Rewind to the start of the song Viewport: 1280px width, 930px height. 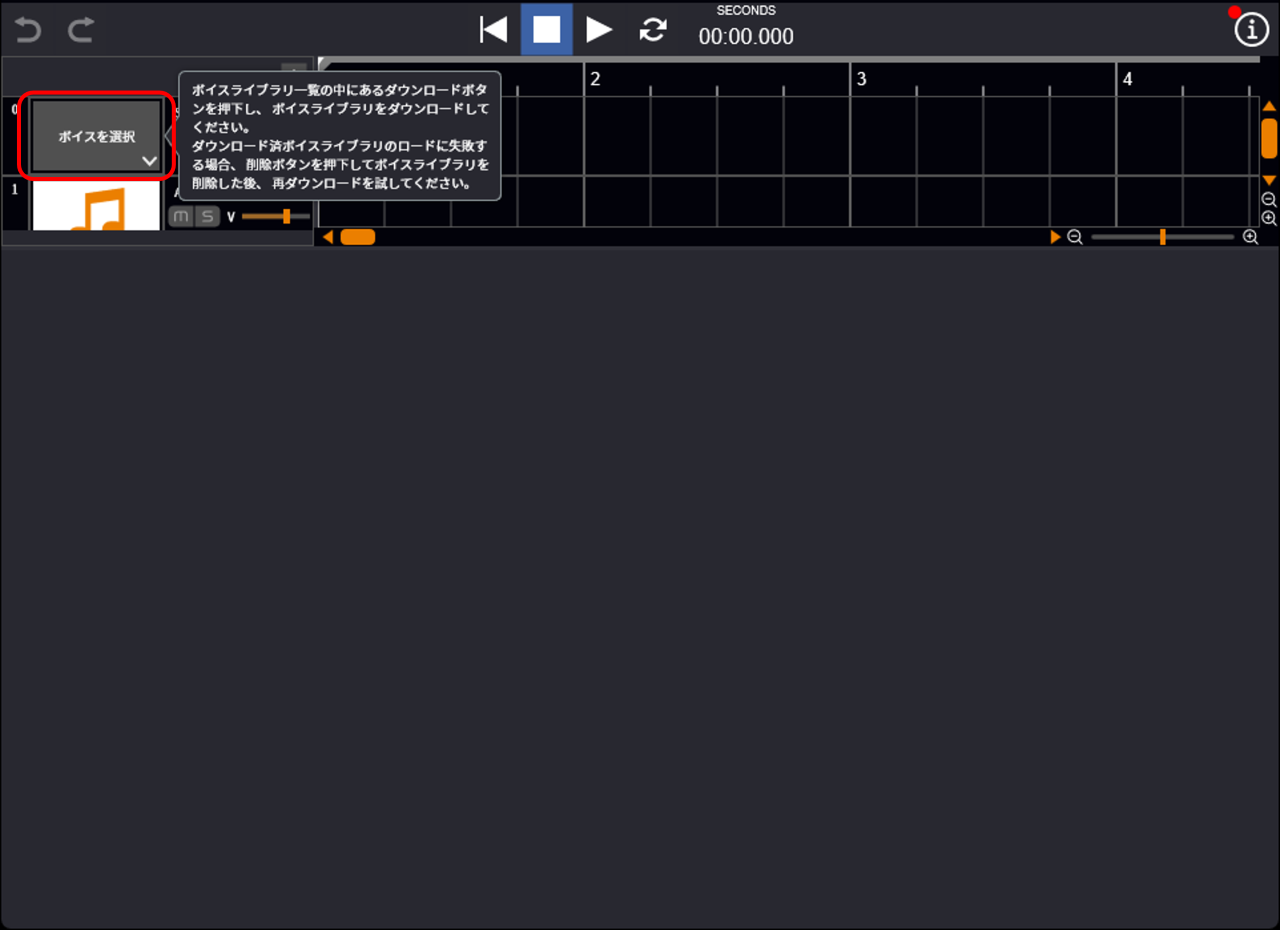pyautogui.click(x=493, y=30)
